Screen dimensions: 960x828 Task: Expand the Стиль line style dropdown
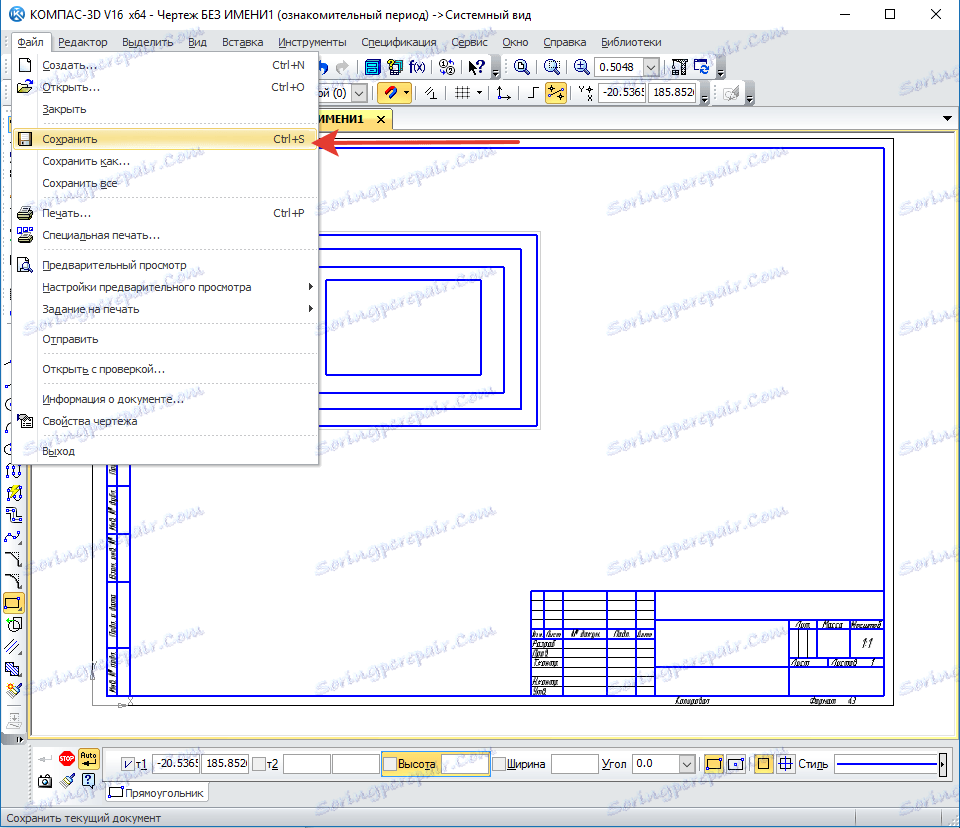point(942,764)
